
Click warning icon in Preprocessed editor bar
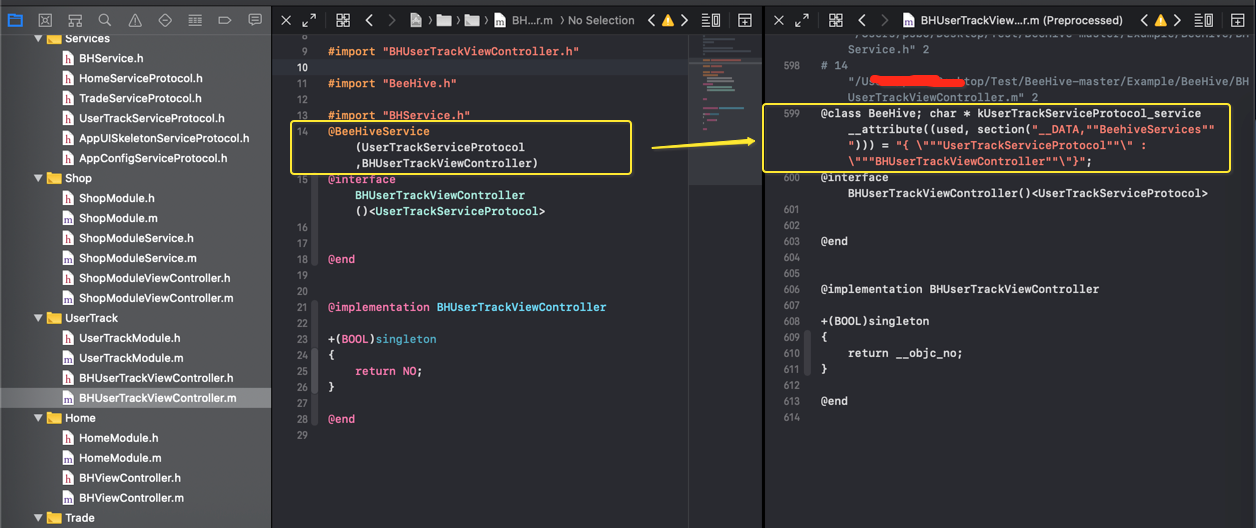(1159, 20)
